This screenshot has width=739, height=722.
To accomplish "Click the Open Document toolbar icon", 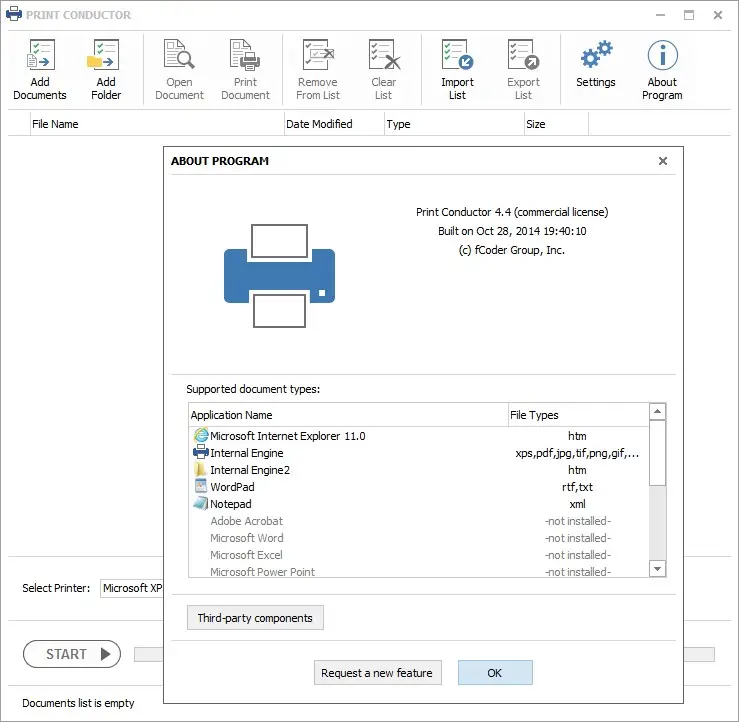I will pos(179,55).
